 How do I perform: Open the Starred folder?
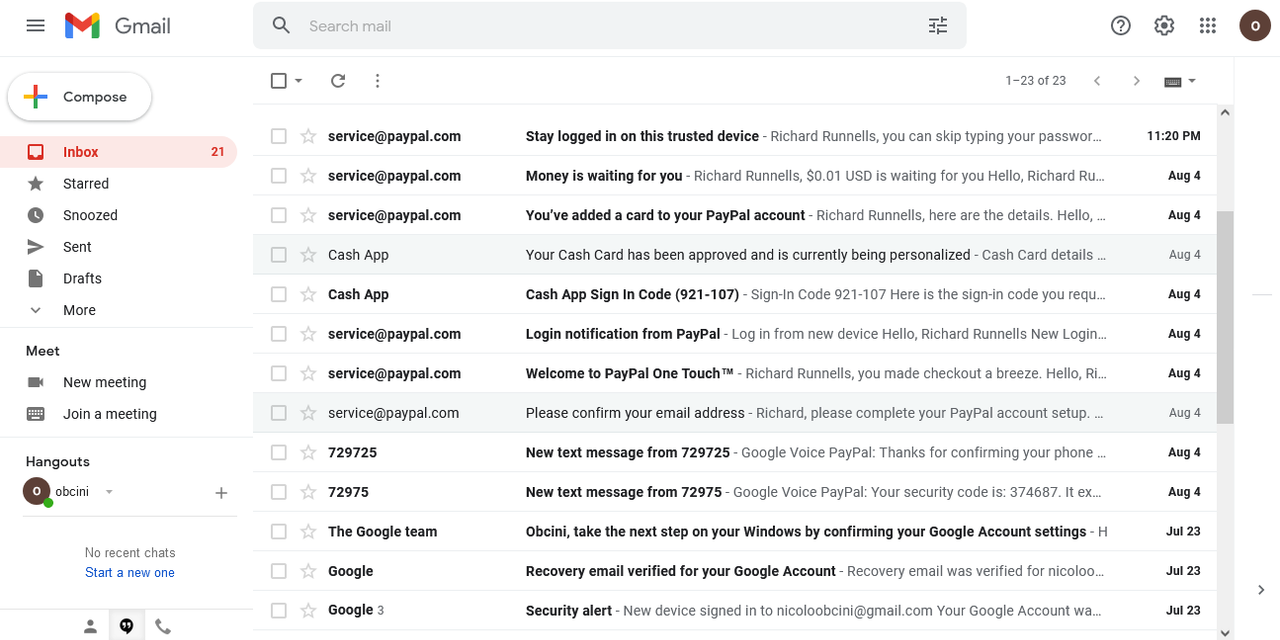[118, 184]
